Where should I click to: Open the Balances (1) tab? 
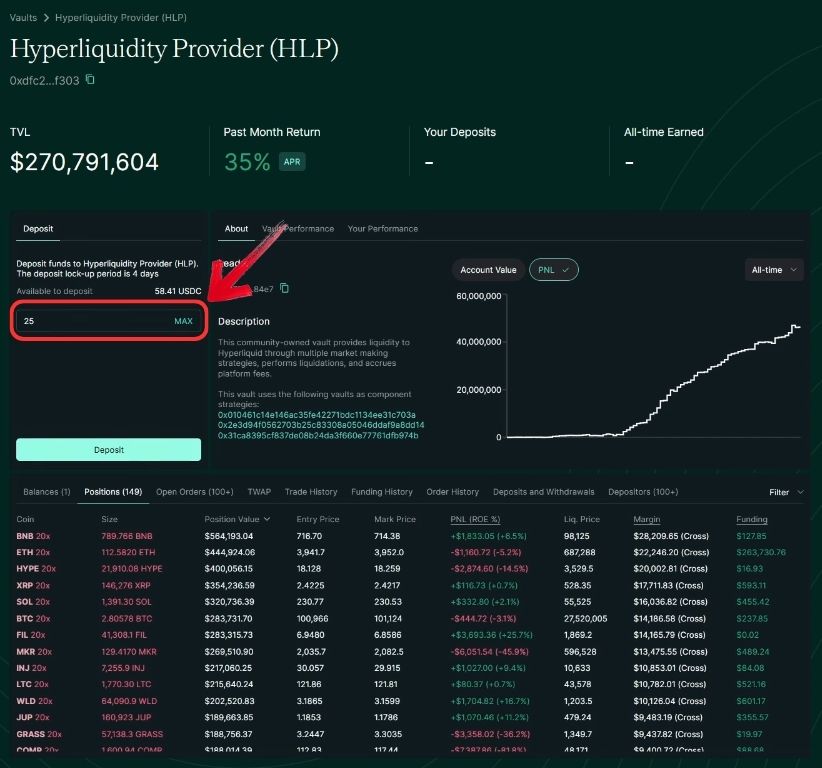(x=47, y=492)
